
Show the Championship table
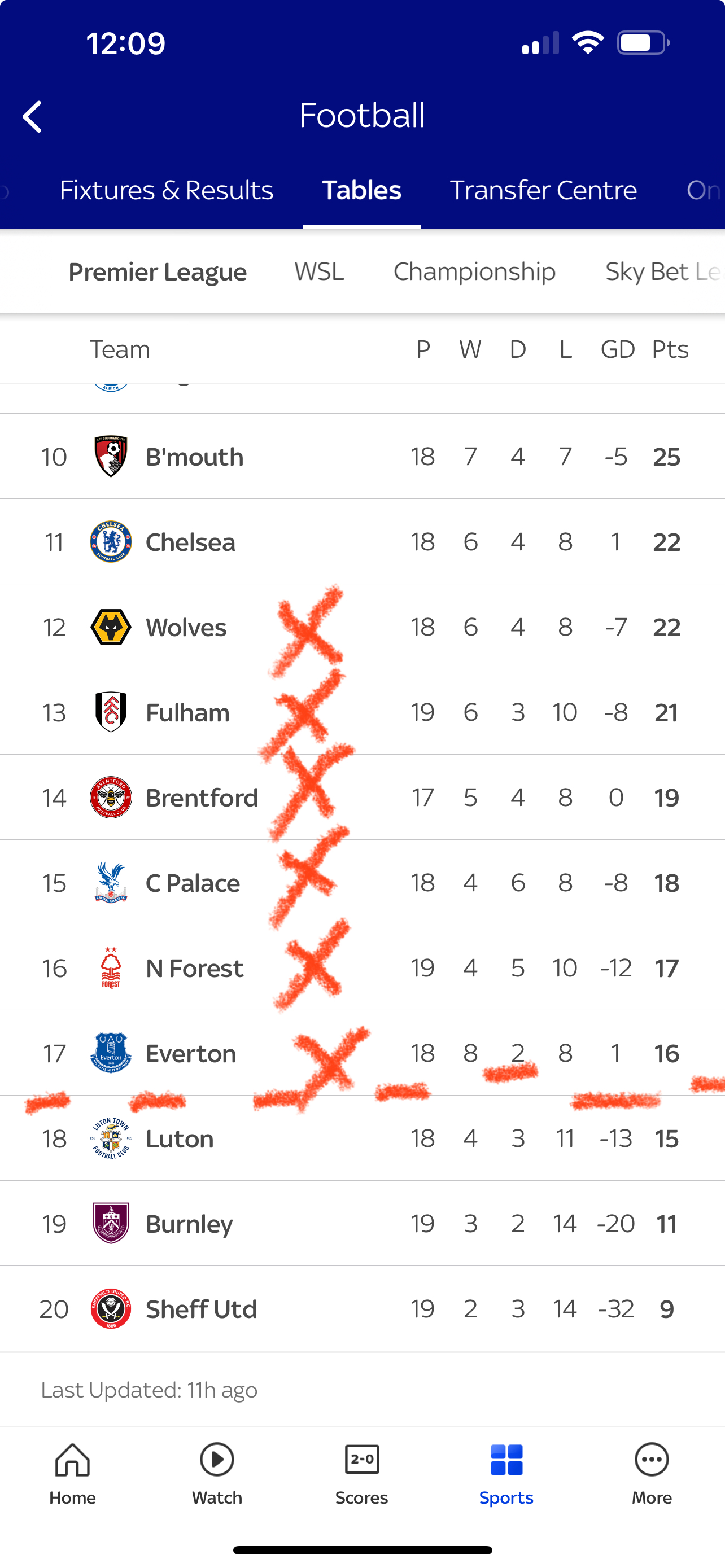[x=474, y=271]
